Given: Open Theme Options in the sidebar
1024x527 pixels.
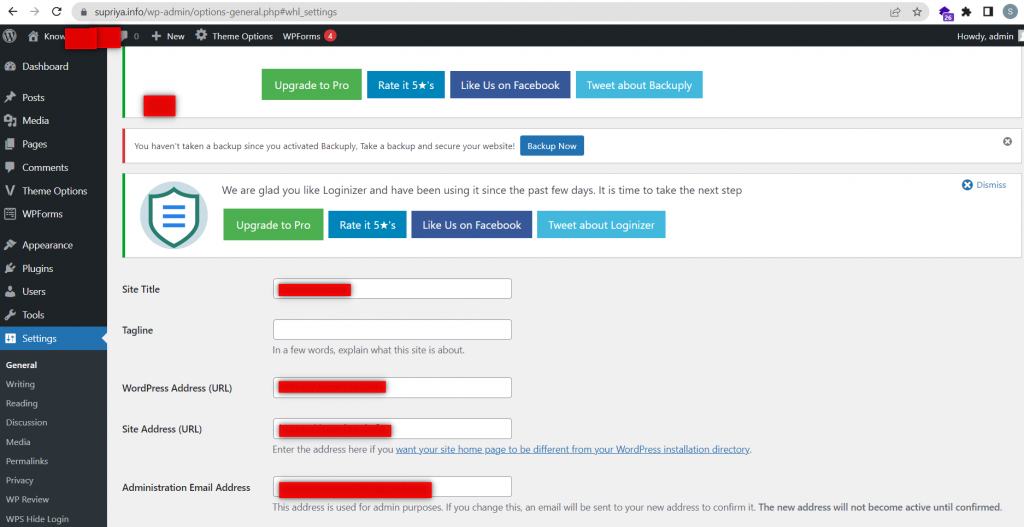Looking at the screenshot, I should 54,191.
